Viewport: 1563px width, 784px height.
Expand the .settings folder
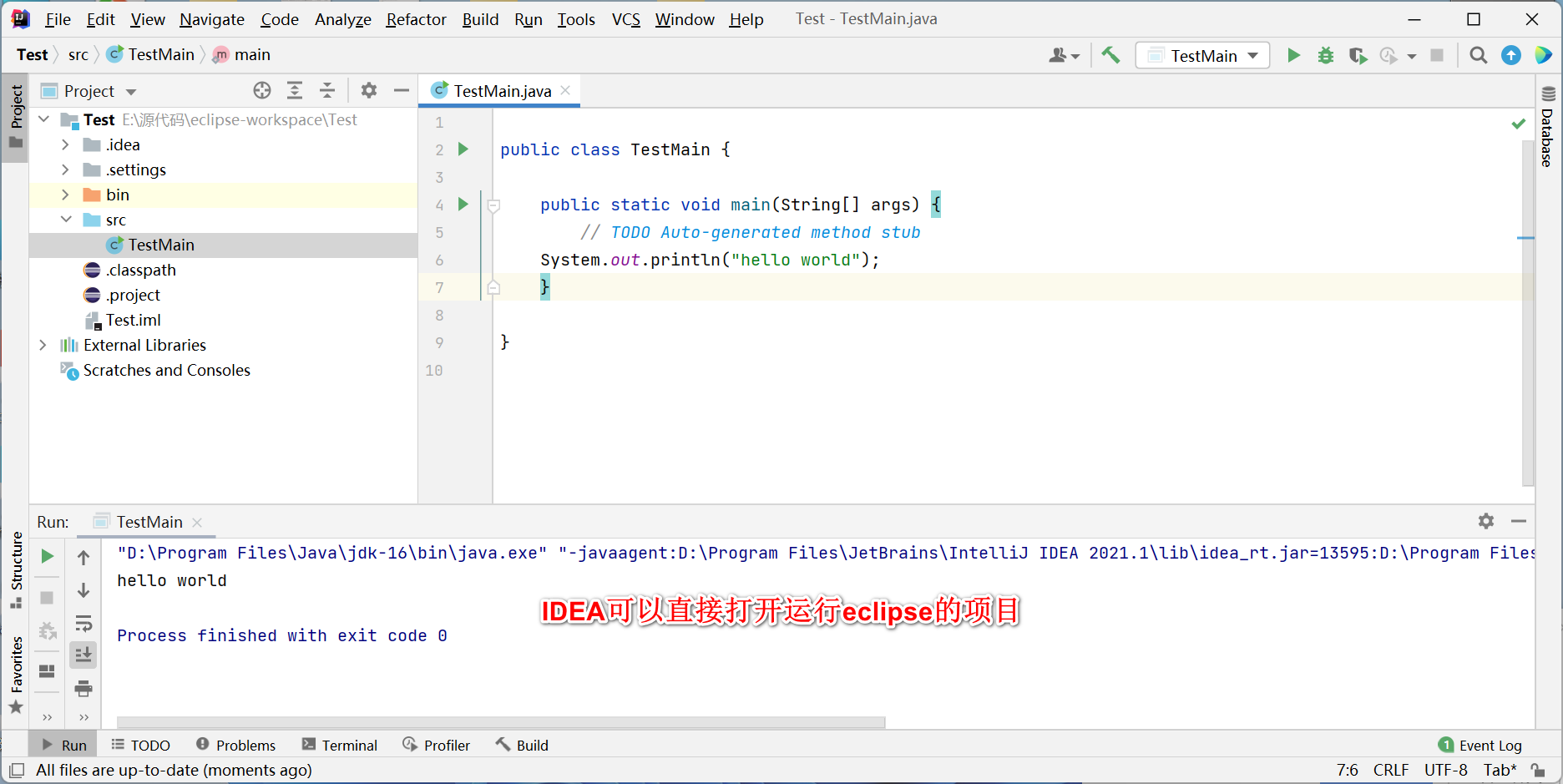click(x=65, y=169)
